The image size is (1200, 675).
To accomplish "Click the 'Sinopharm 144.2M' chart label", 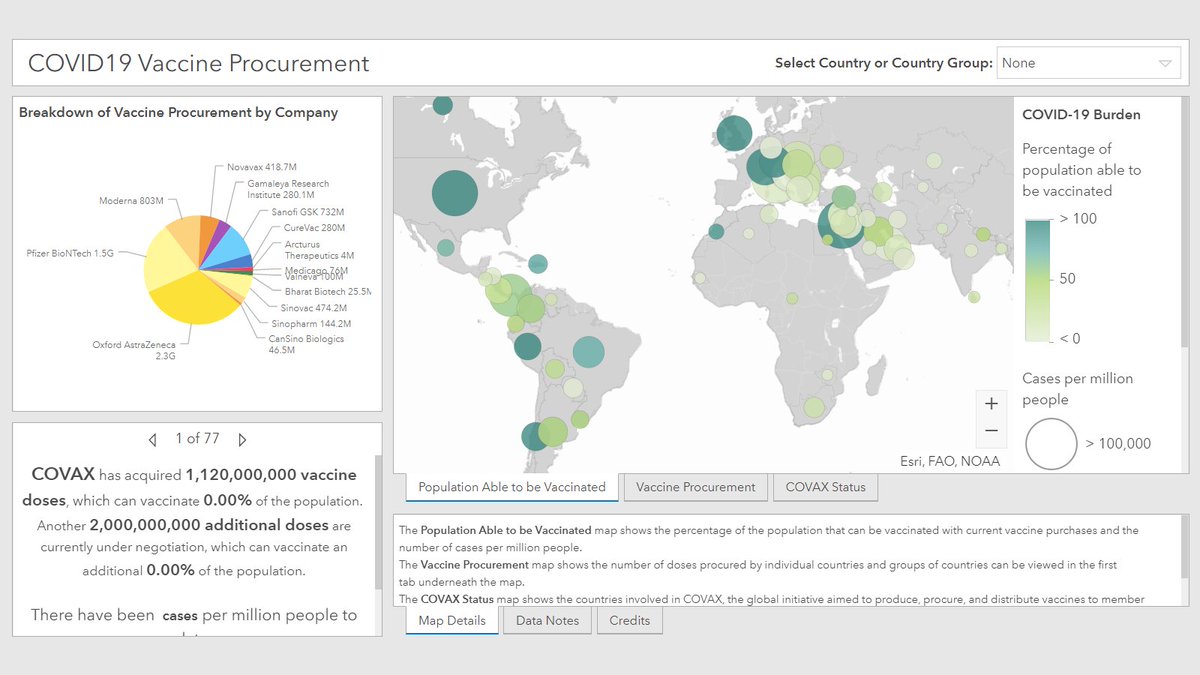I will pyautogui.click(x=311, y=324).
